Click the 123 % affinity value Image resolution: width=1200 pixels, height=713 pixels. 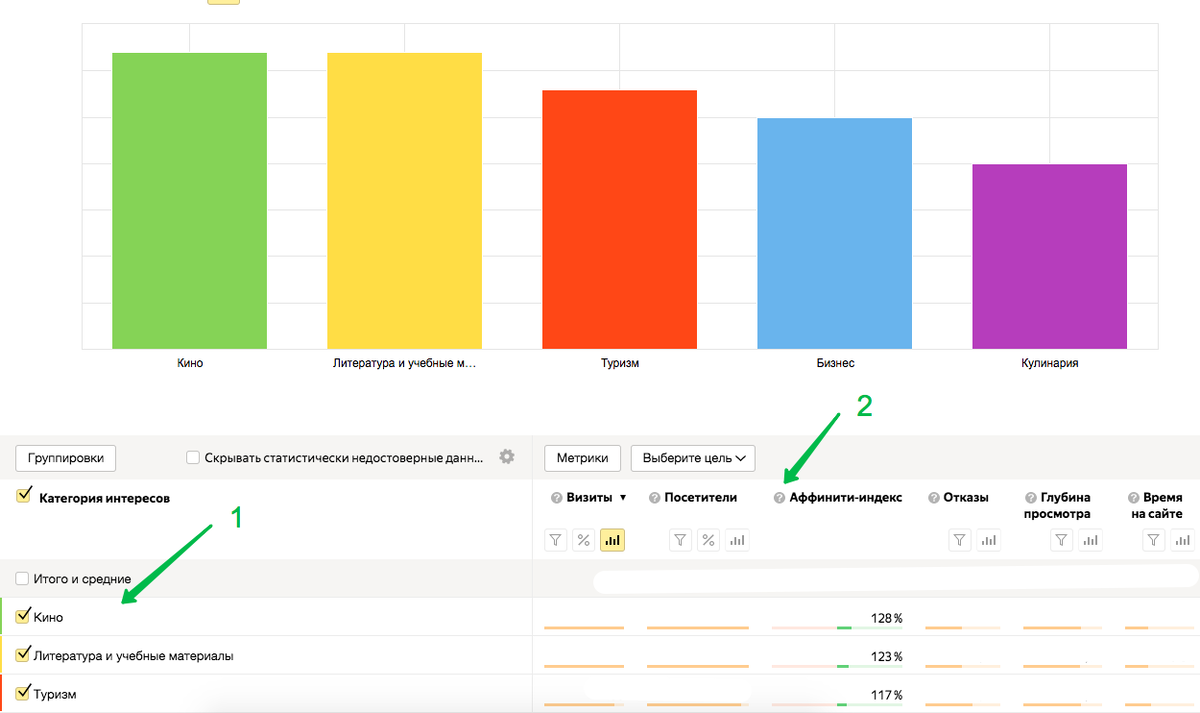(x=887, y=656)
